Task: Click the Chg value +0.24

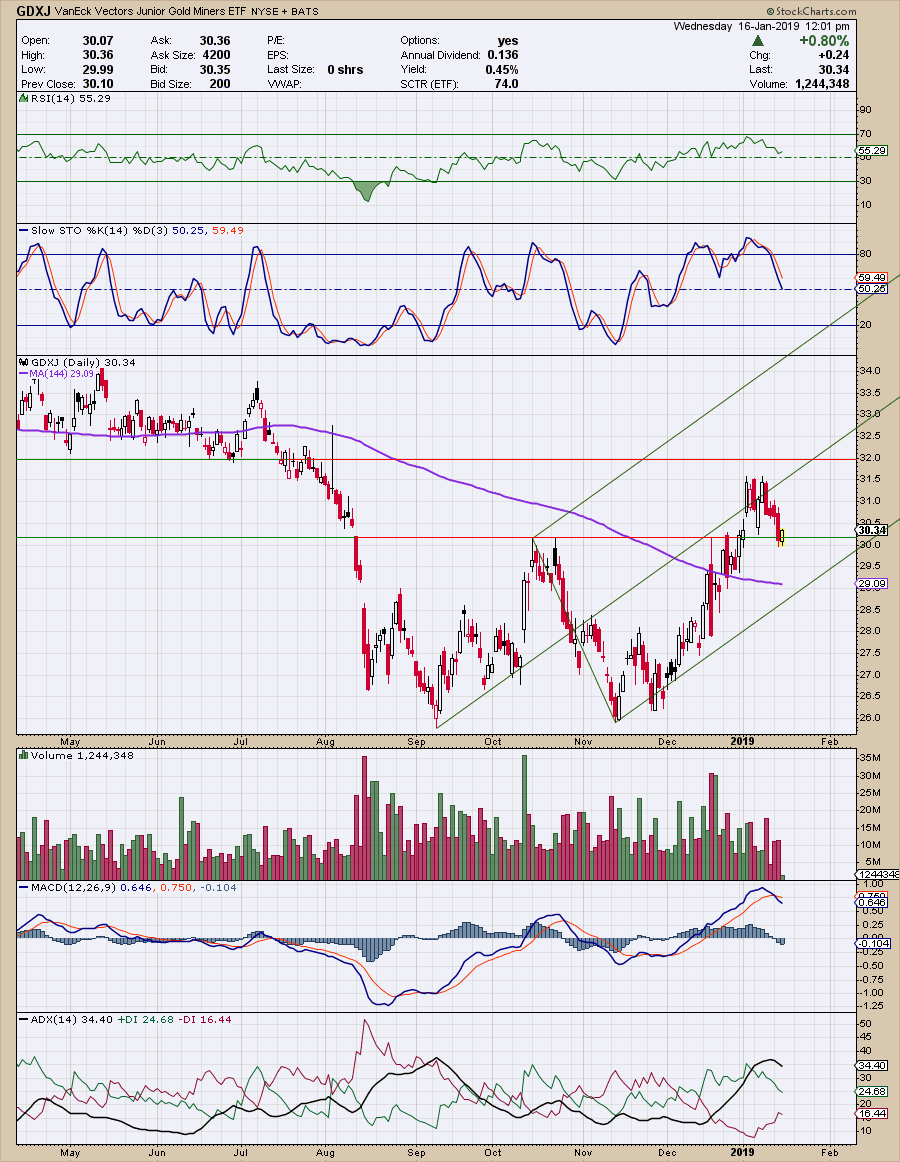Action: [x=834, y=55]
